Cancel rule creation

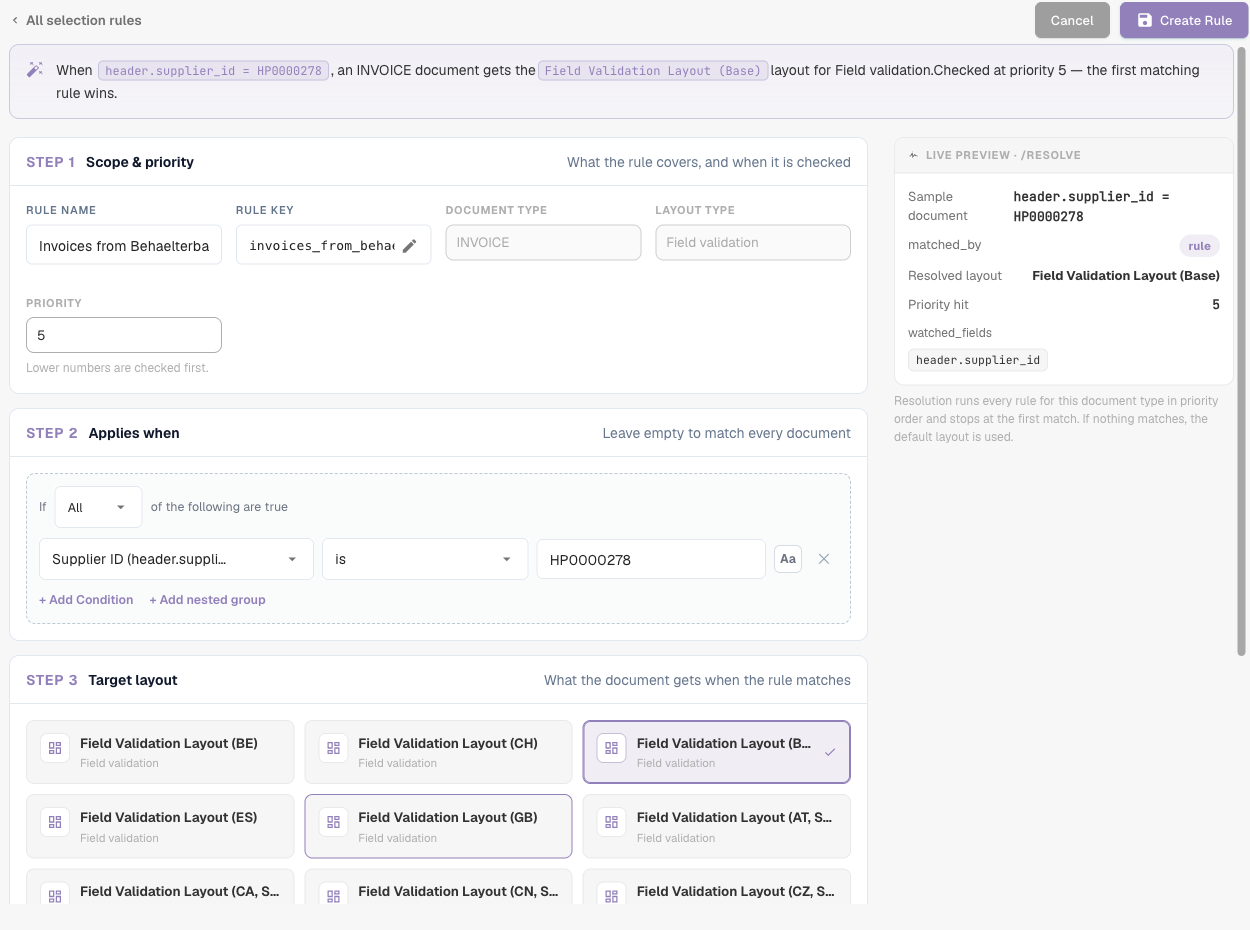click(1072, 20)
